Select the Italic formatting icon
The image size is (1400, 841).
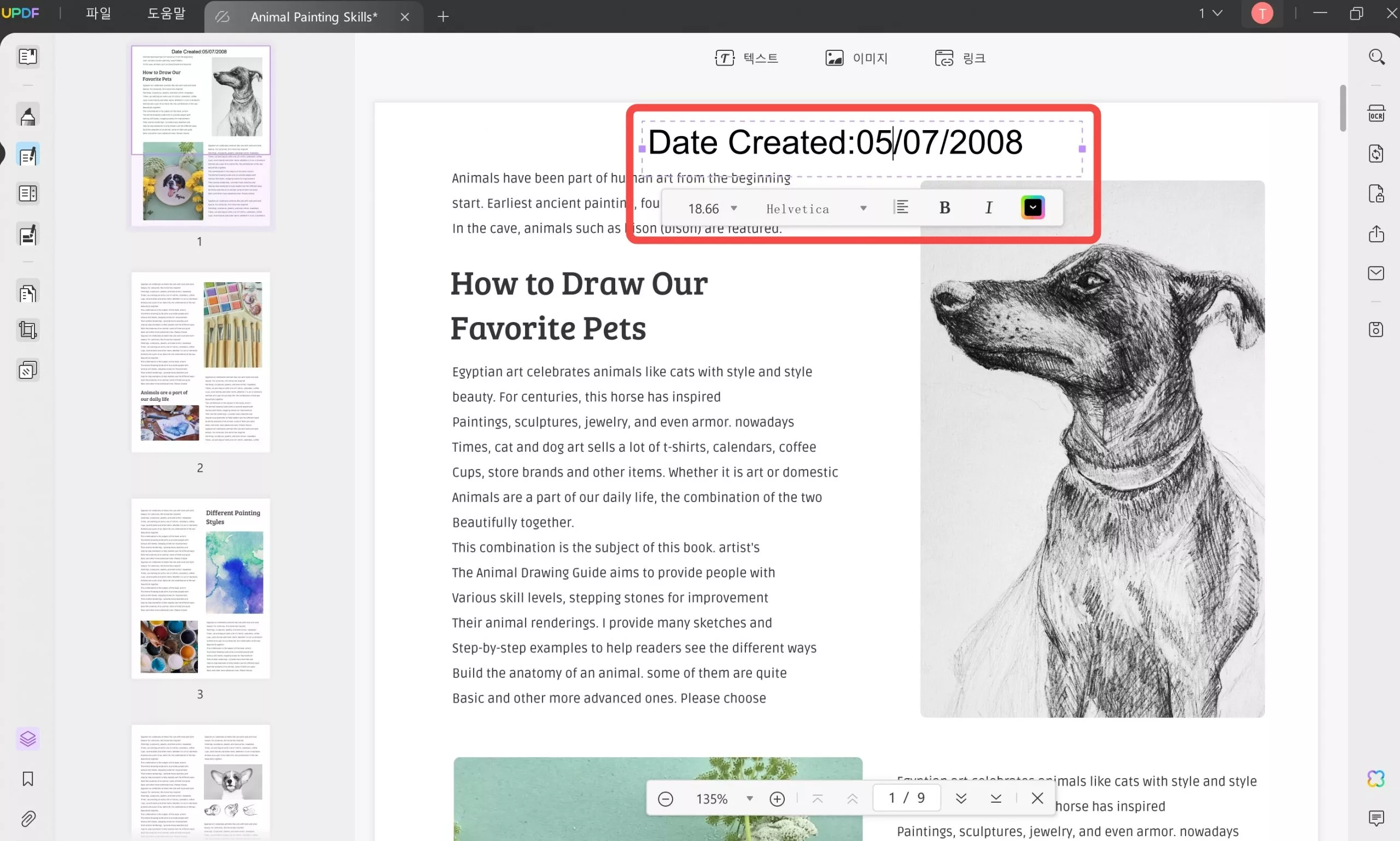988,207
